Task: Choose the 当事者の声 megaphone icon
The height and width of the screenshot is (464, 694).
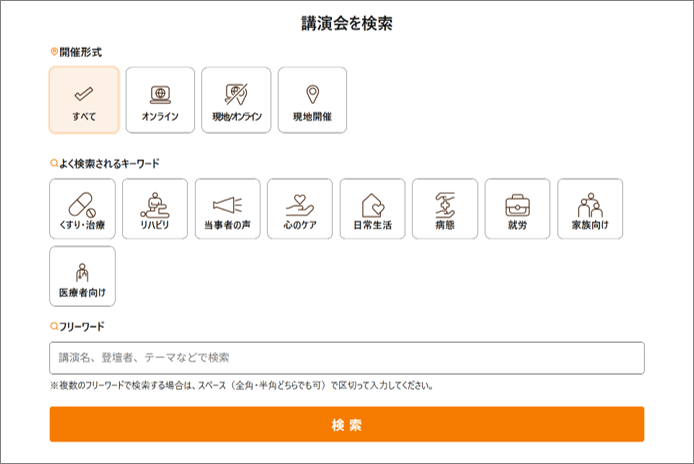Action: tap(227, 205)
